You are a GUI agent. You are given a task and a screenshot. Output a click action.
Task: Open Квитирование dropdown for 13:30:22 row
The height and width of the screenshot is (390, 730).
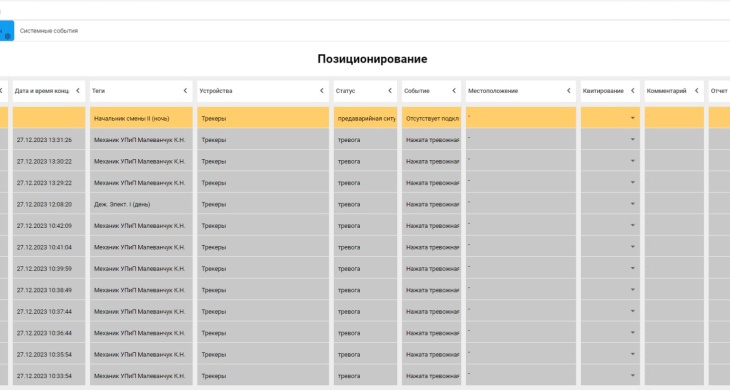point(632,161)
